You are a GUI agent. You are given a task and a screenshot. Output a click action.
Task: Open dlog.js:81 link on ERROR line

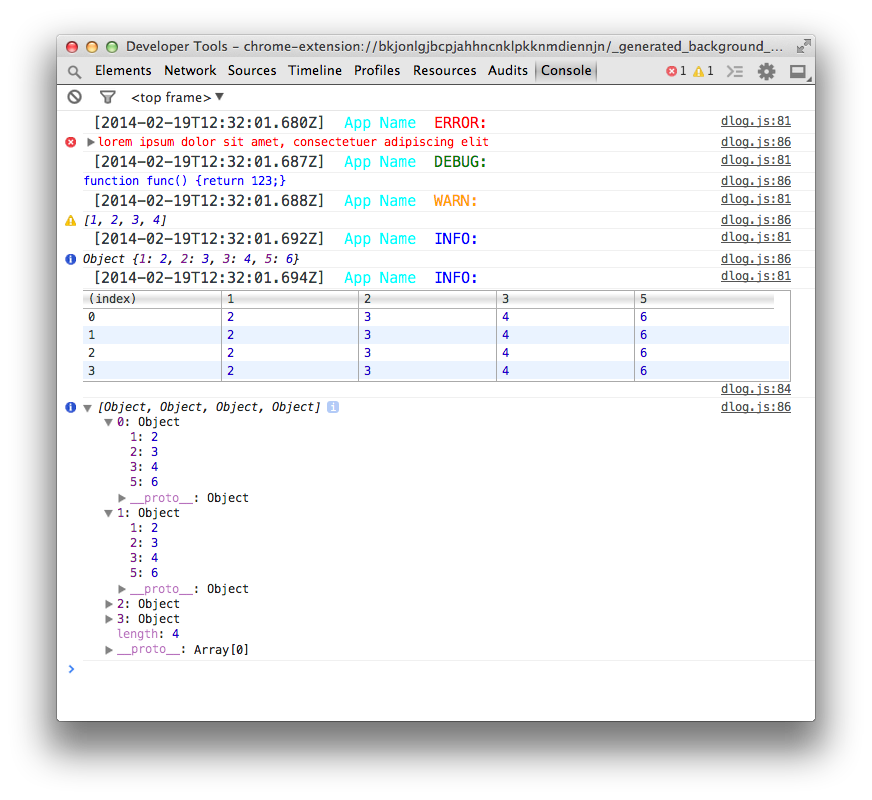[756, 121]
